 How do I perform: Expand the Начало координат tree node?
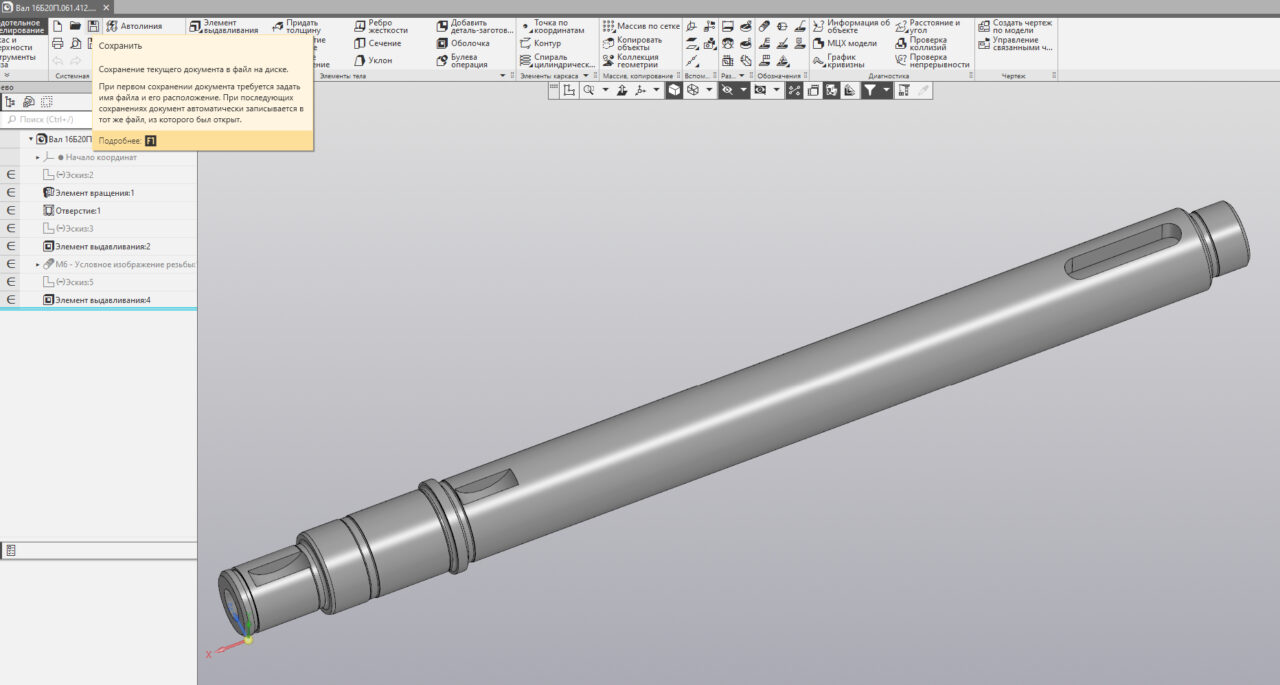[x=38, y=157]
